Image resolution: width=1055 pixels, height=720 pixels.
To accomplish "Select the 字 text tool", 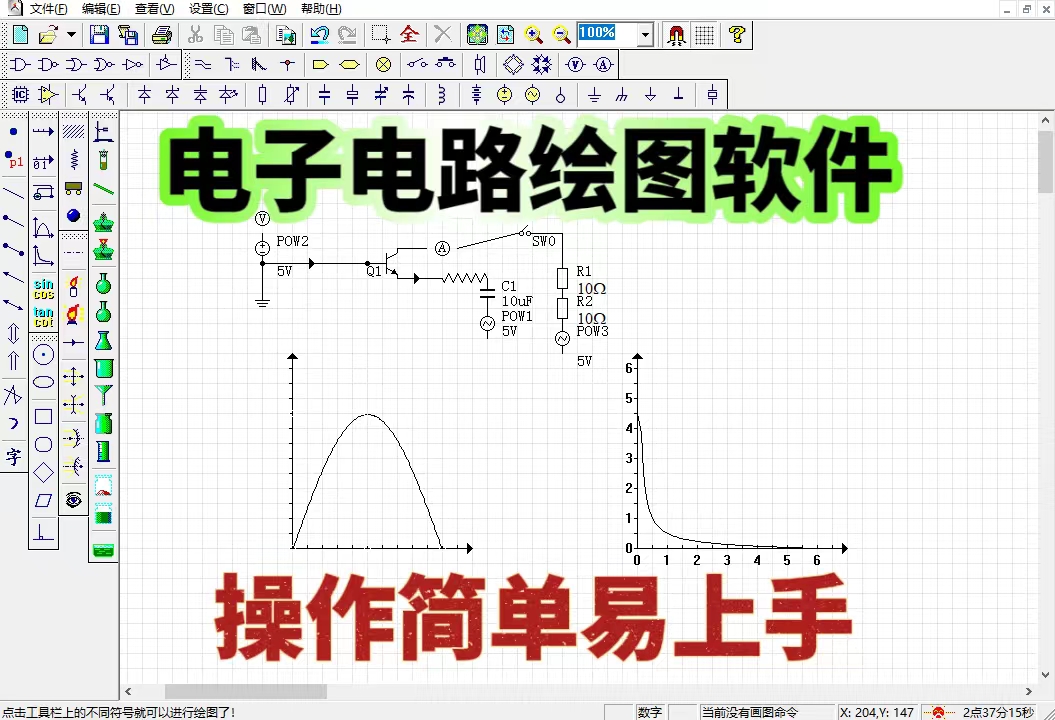I will (14, 455).
